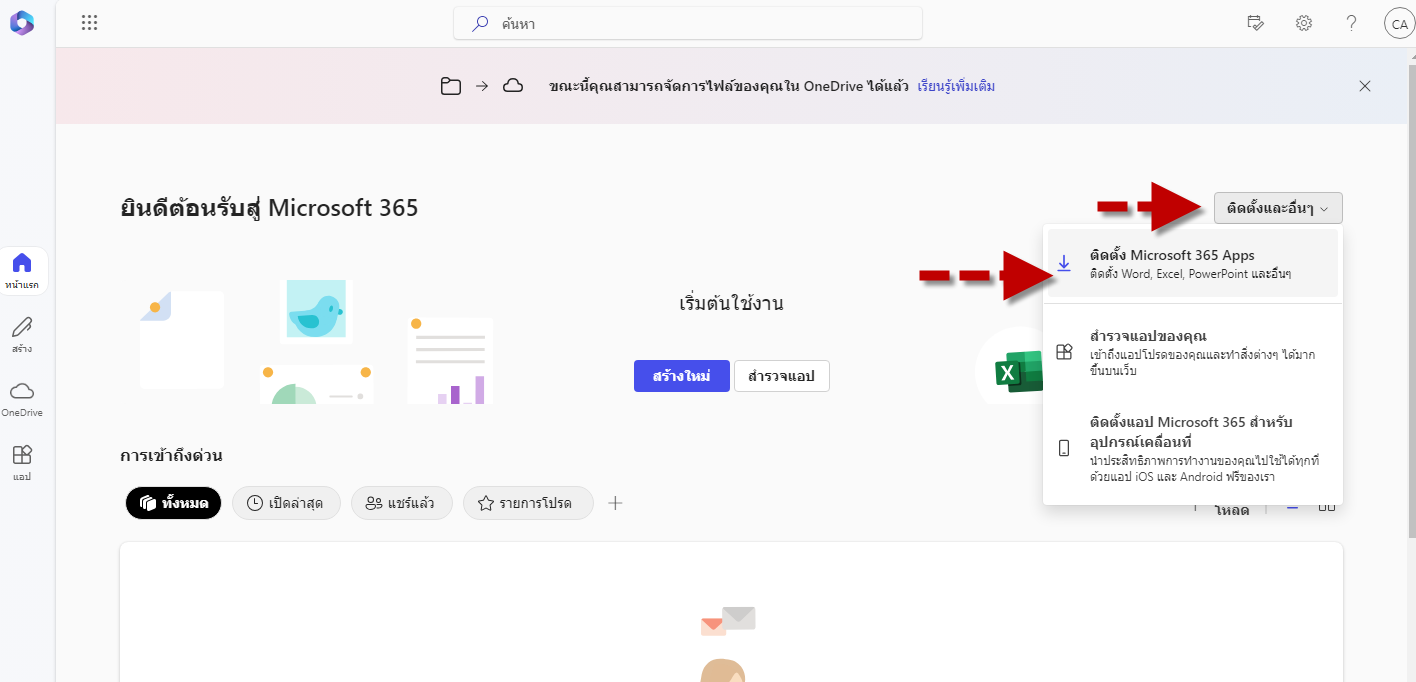Click the phone icon in dropdown
The height and width of the screenshot is (682, 1416).
click(1064, 448)
